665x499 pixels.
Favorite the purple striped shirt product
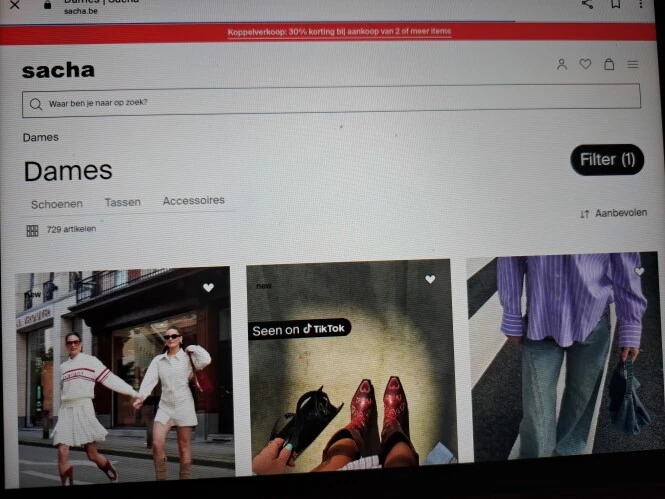640,271
